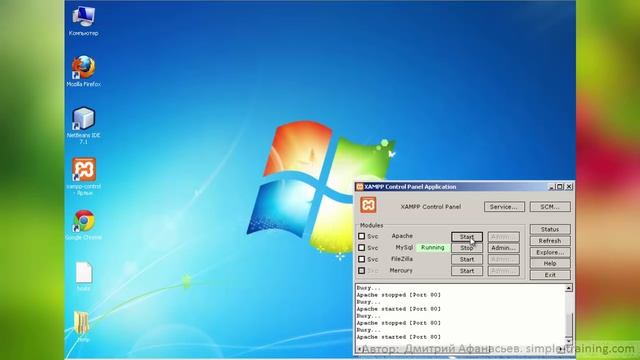Click the Status button
640x360 pixels.
[x=550, y=229]
